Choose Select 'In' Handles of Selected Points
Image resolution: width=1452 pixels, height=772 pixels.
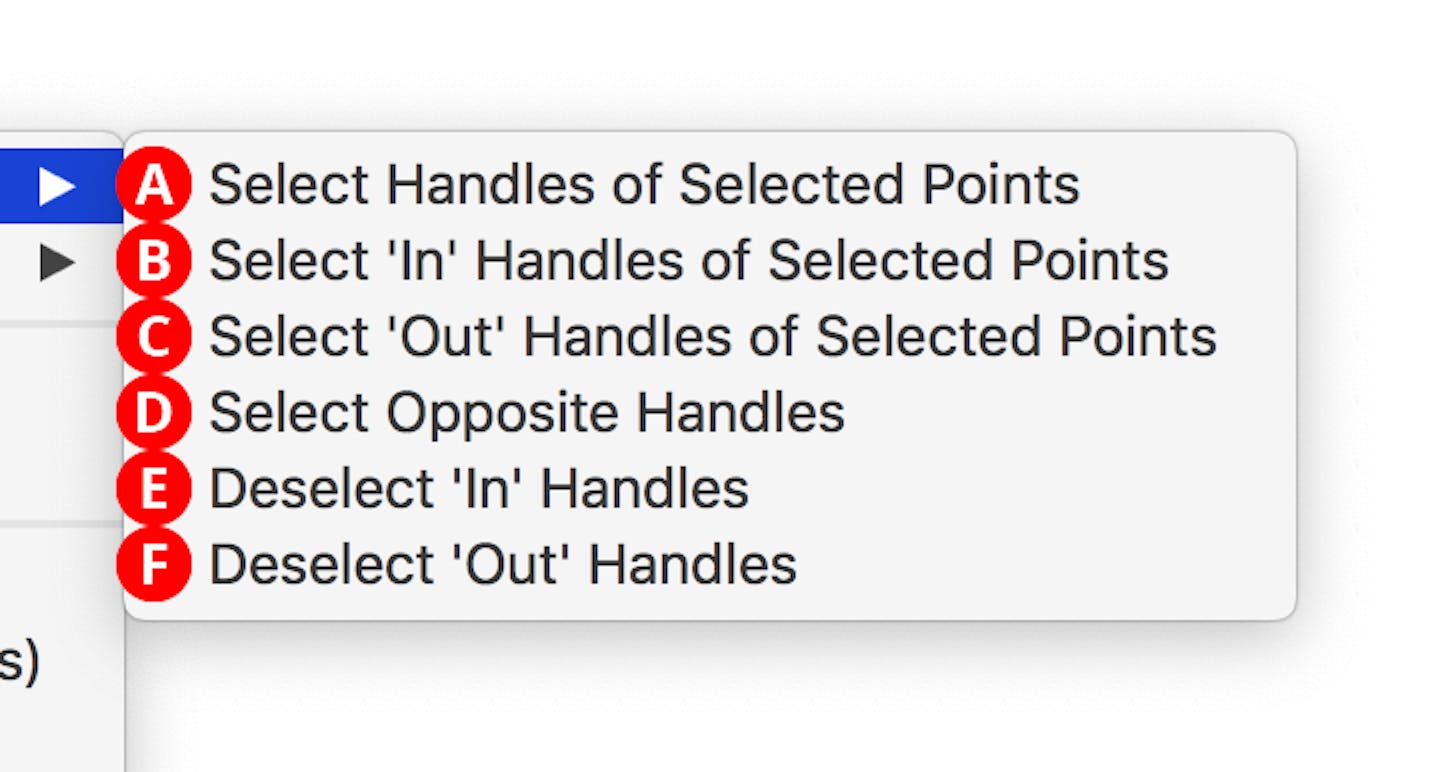[687, 259]
